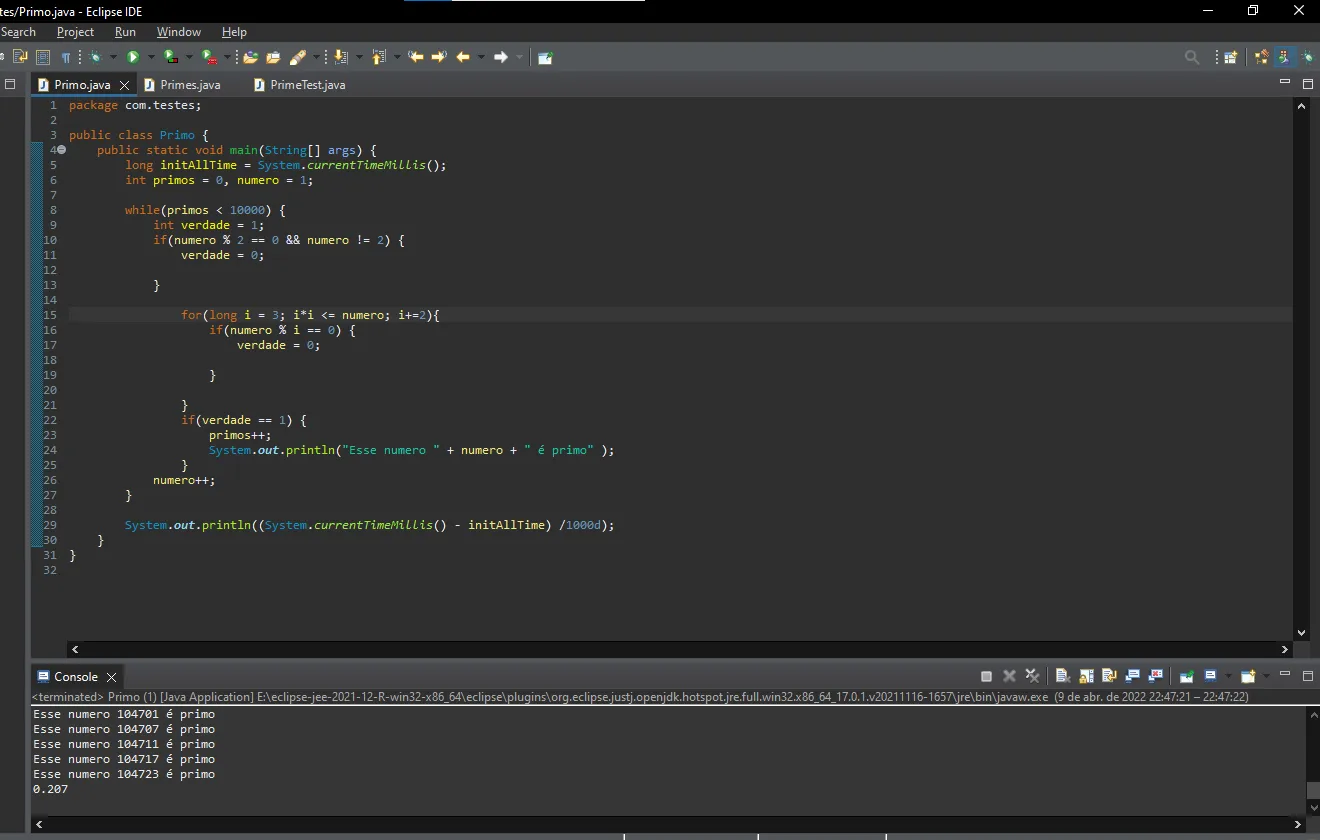Toggle Show Whitespace Characters pilcrow icon
Screen dimensions: 1320x840
point(66,57)
